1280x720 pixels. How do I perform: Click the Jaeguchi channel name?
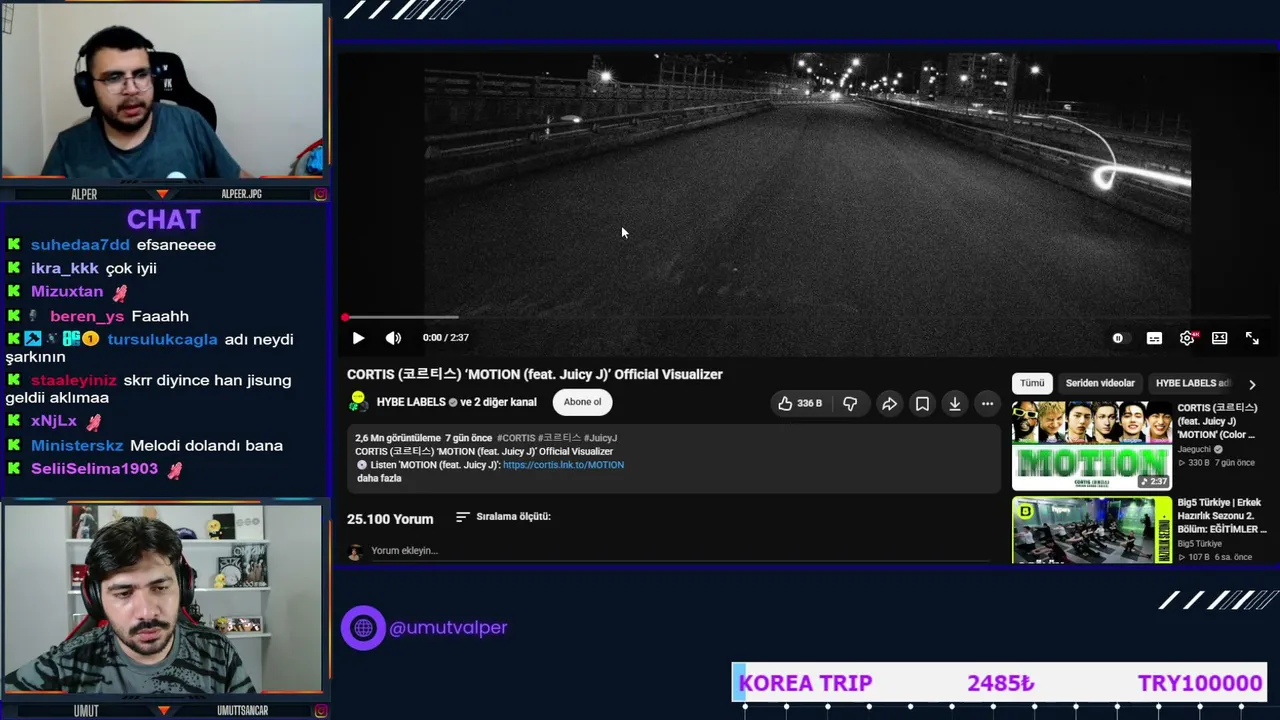1194,450
